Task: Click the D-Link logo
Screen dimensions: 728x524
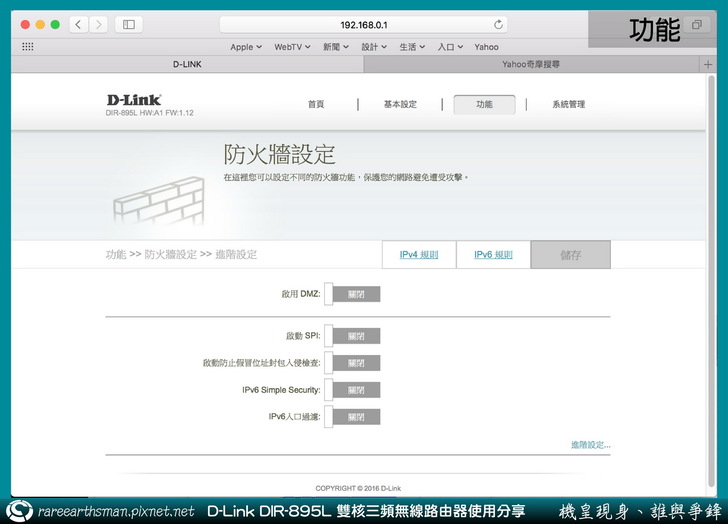Action: click(134, 100)
